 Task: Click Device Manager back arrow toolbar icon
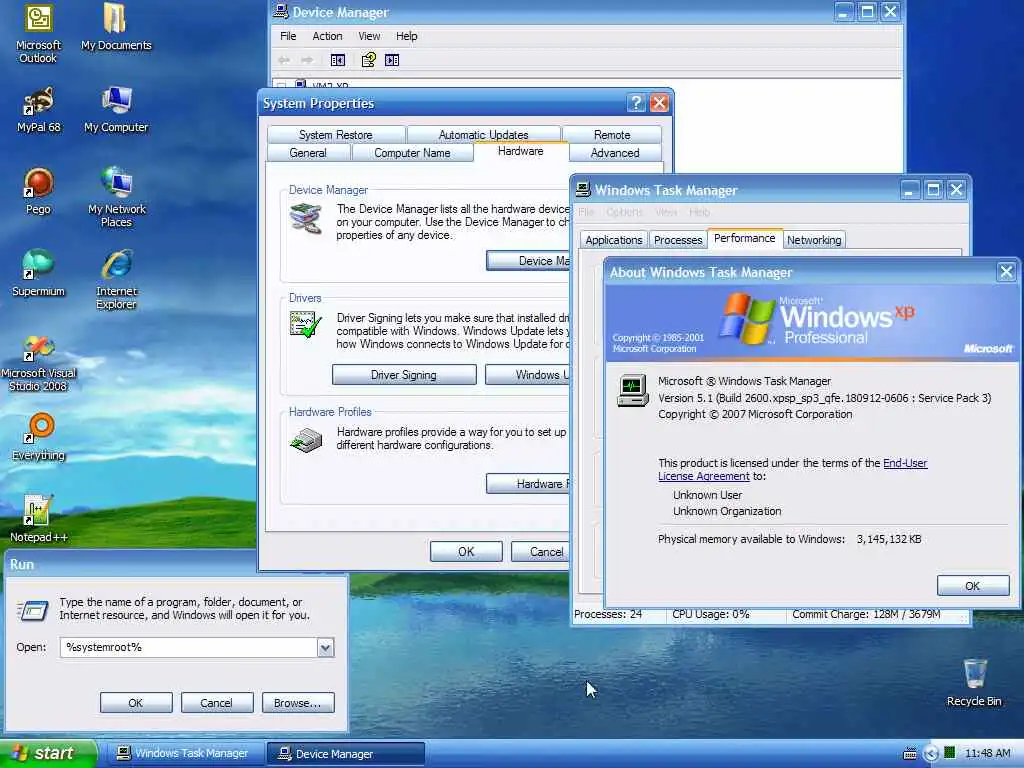point(283,60)
